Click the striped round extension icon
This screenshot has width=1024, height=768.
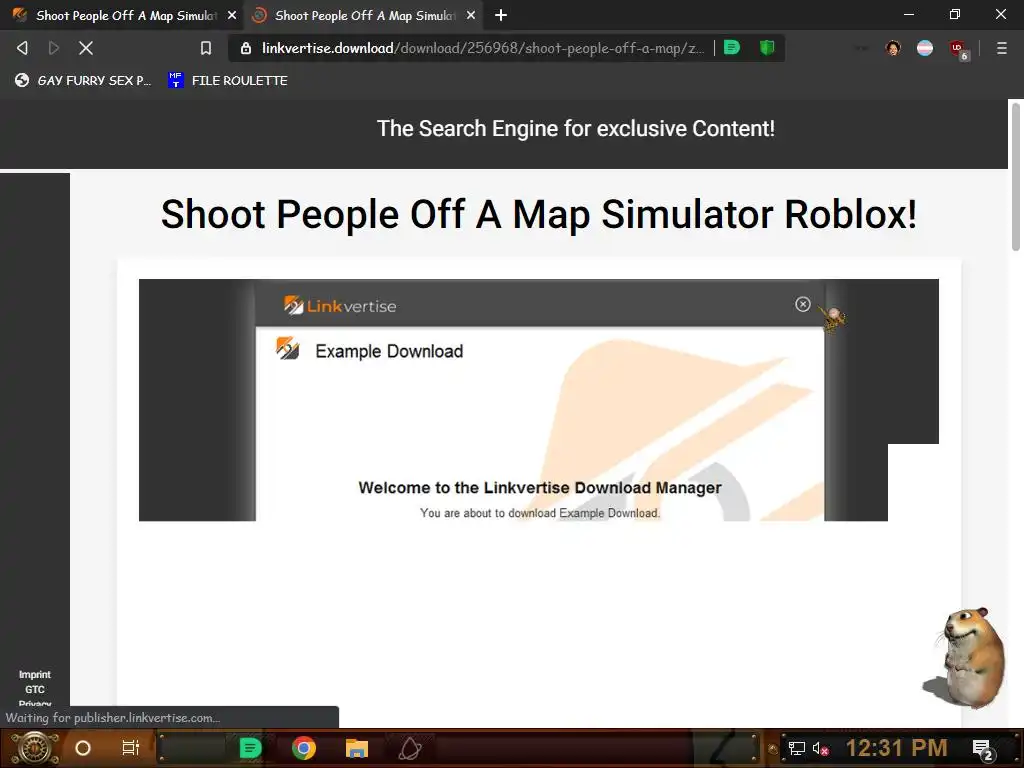[925, 48]
